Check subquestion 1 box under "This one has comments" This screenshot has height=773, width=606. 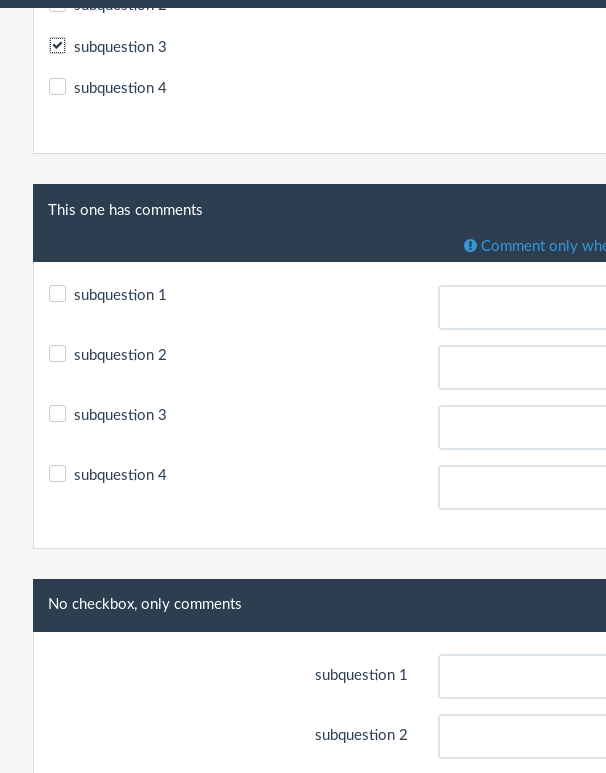(58, 294)
